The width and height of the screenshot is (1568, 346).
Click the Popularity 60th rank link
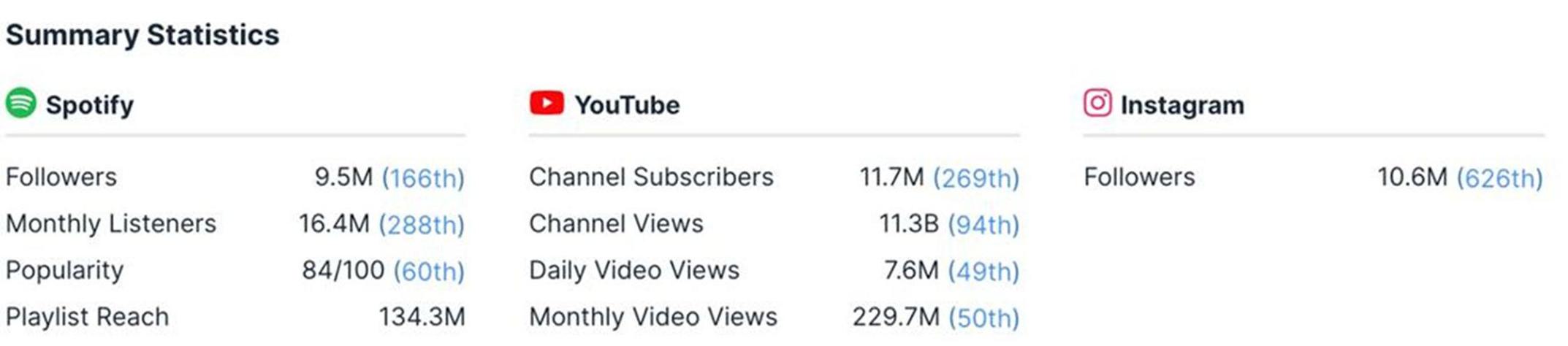429,272
